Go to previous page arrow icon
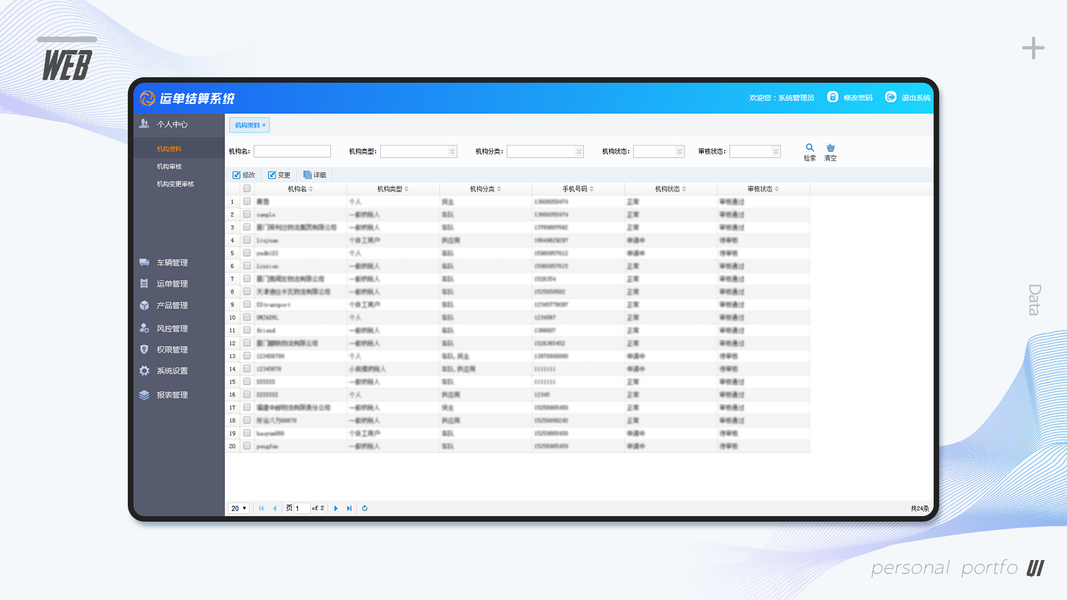The height and width of the screenshot is (600, 1067). (275, 508)
